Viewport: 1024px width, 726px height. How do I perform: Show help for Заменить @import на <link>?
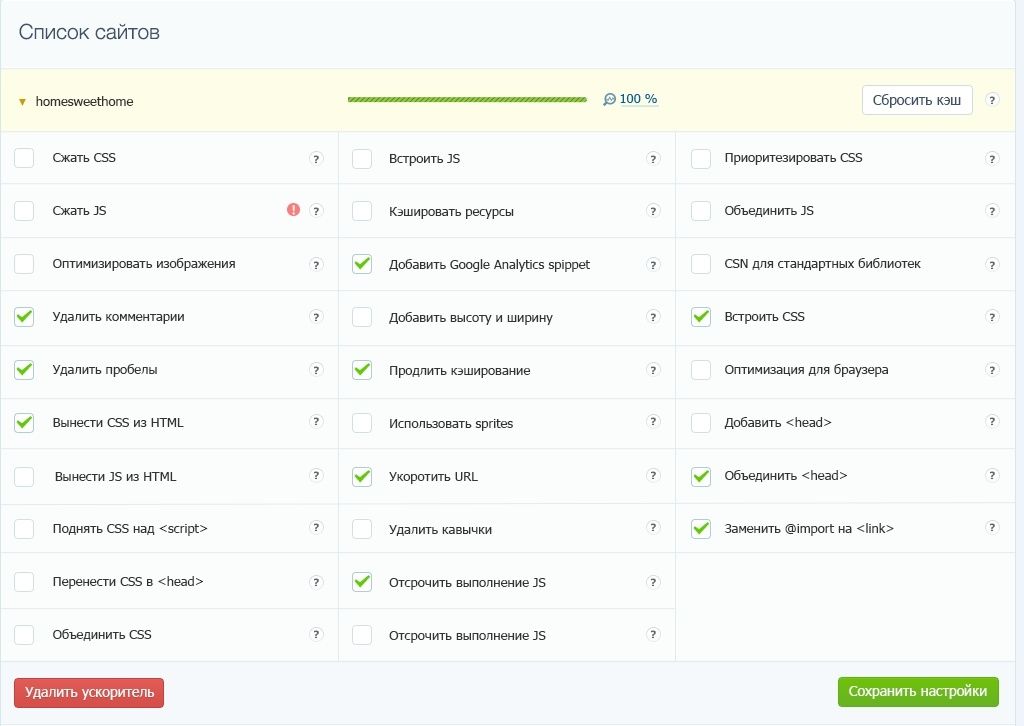[992, 528]
